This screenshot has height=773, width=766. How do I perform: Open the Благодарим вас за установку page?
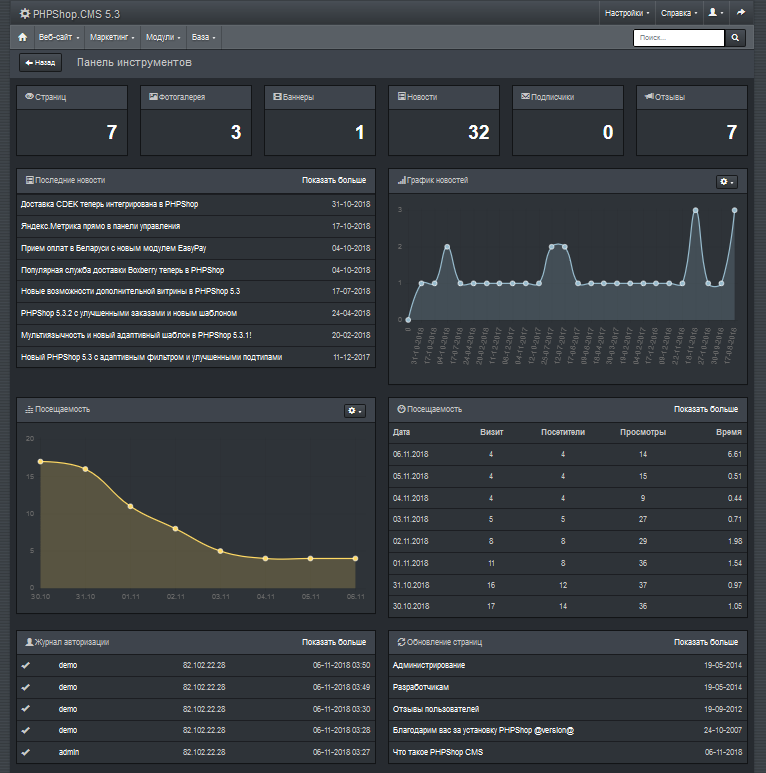pyautogui.click(x=484, y=731)
